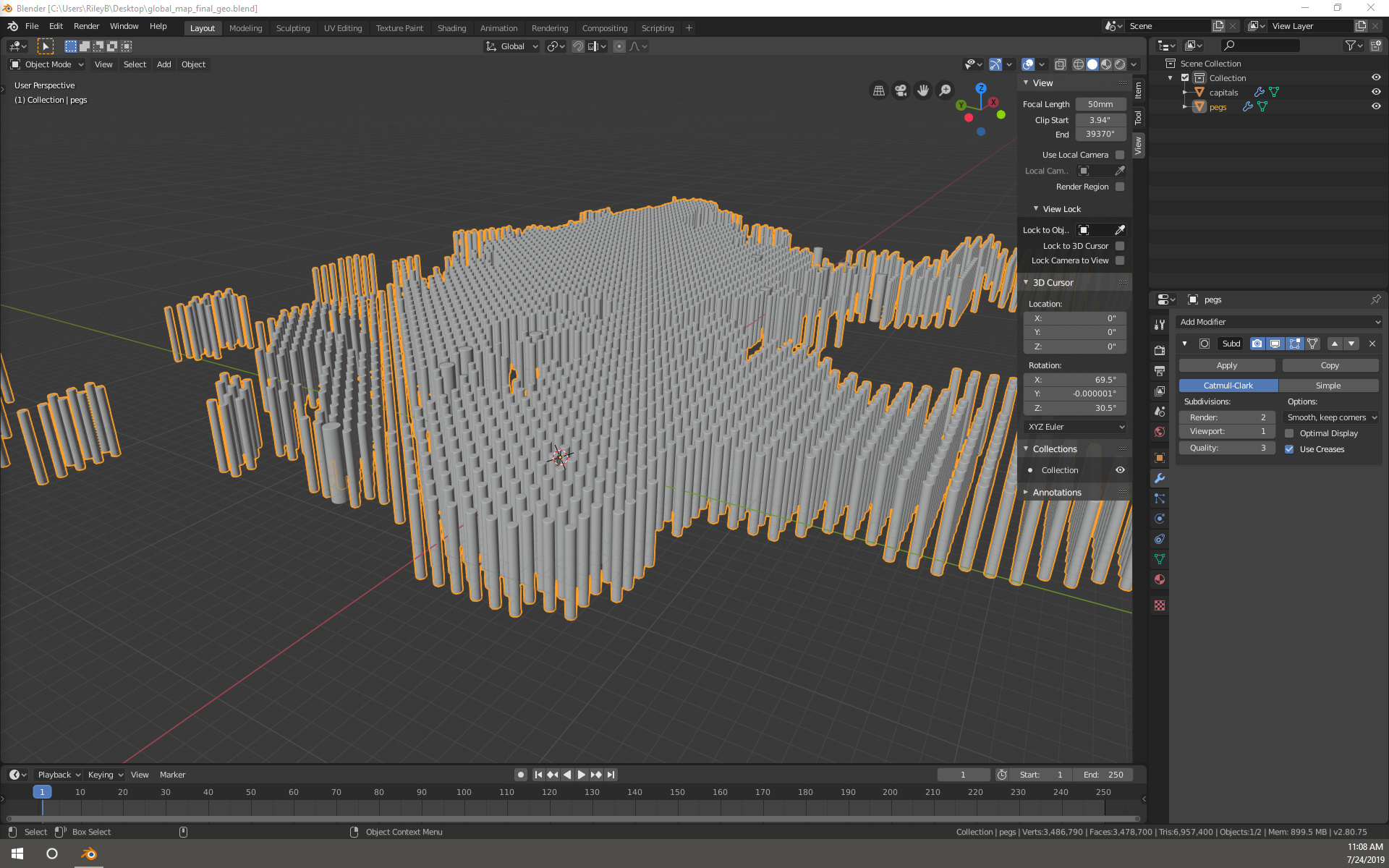Disable modifier display in viewport for Subd
Viewport: 1389px width, 868px height.
(x=1275, y=344)
